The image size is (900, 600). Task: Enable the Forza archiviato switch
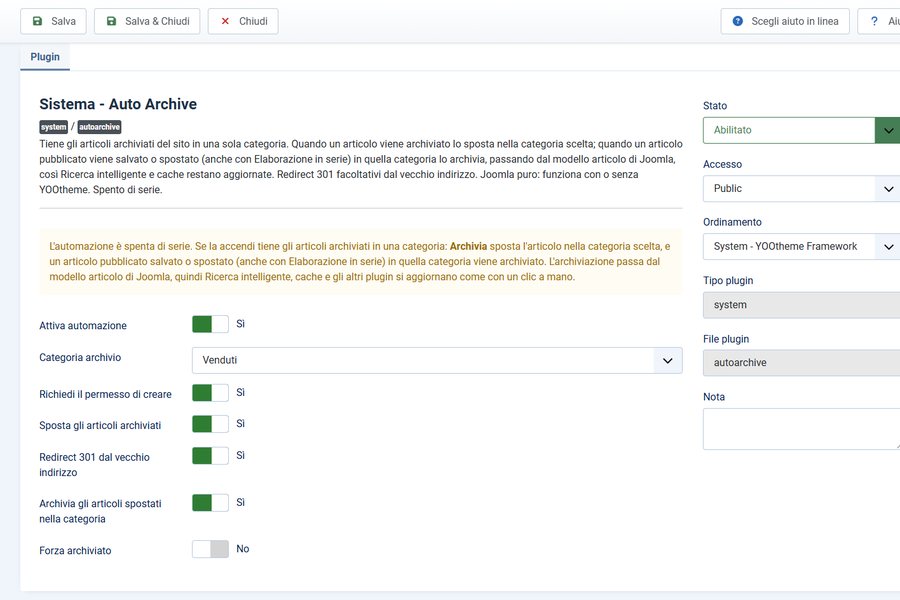coord(210,549)
